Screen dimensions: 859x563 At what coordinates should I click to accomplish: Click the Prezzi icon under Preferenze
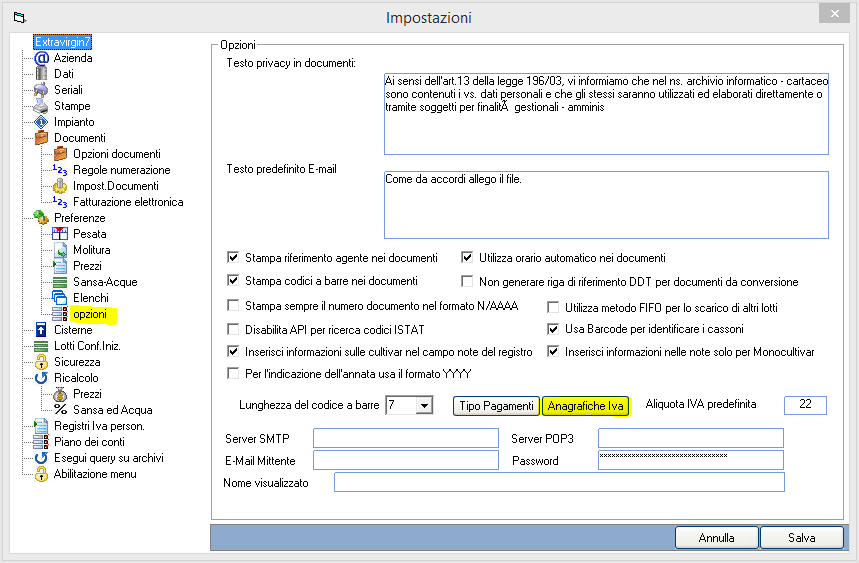click(x=60, y=266)
